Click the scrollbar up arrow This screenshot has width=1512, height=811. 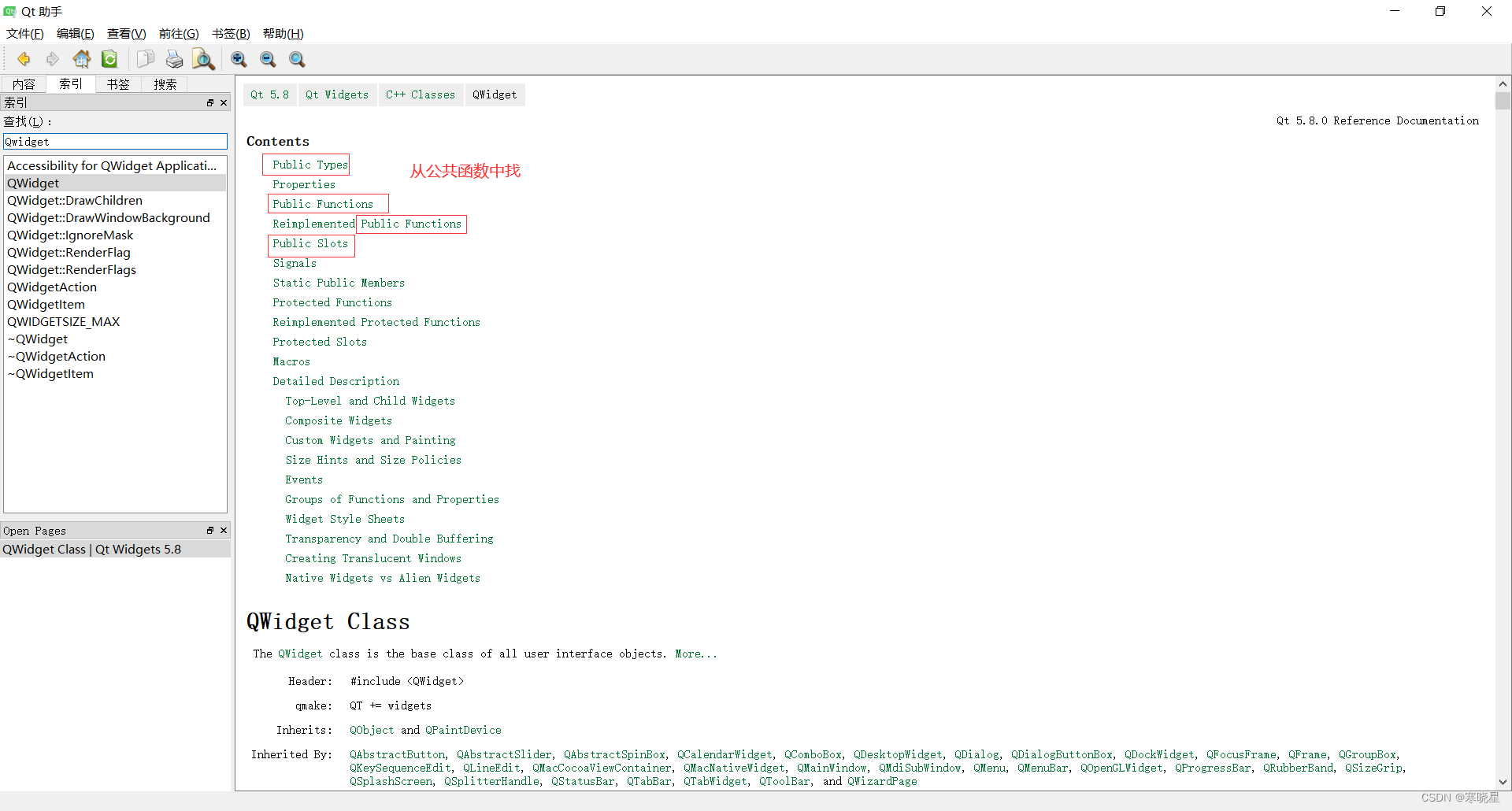1503,83
